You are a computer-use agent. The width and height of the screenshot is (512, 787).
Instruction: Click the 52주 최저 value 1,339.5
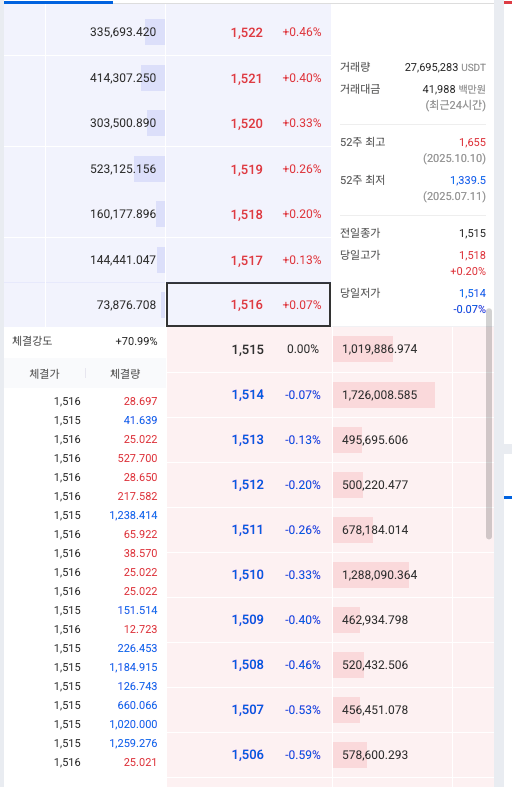tap(468, 180)
